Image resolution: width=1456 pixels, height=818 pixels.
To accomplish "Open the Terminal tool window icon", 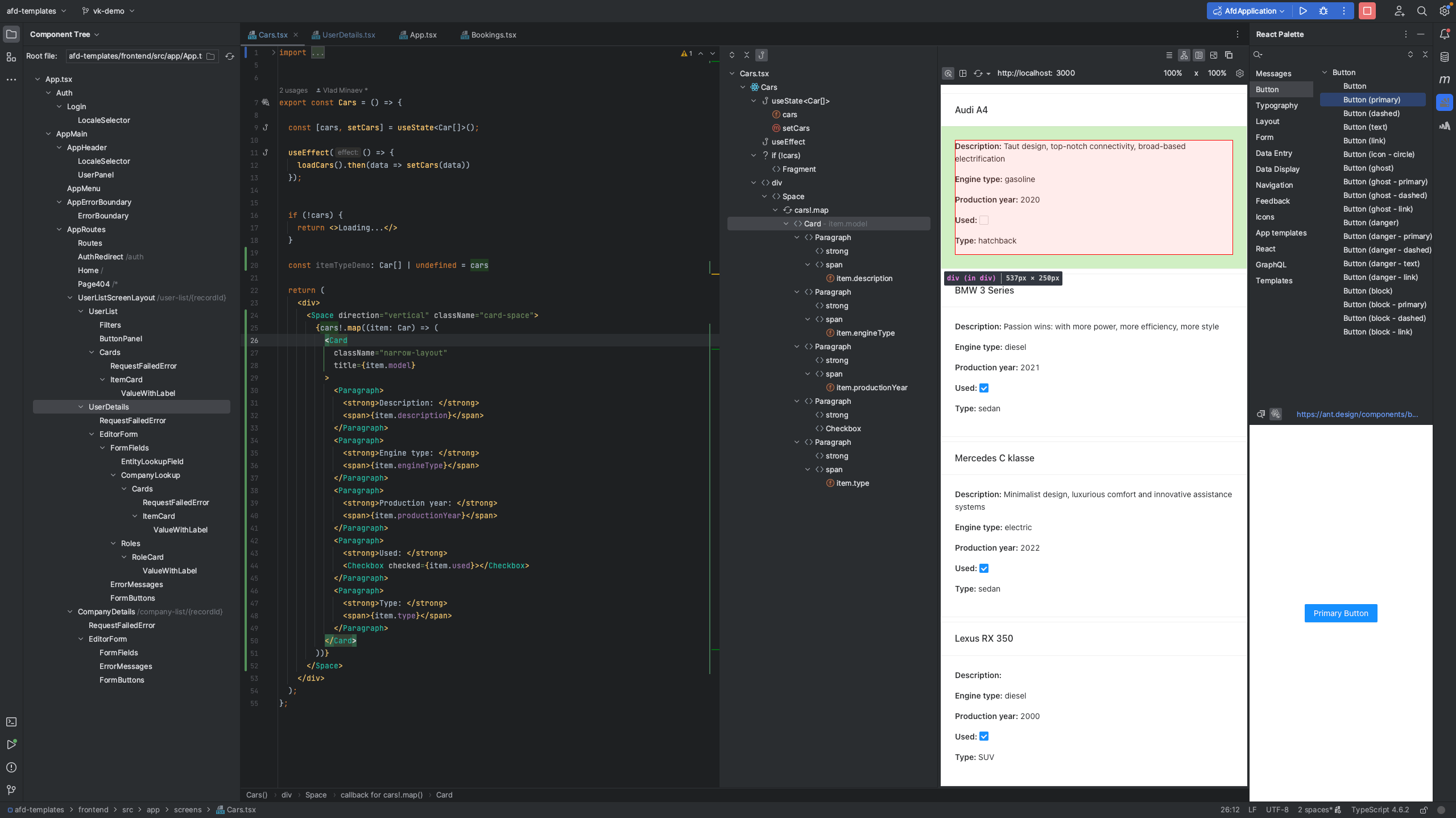I will click(x=11, y=721).
